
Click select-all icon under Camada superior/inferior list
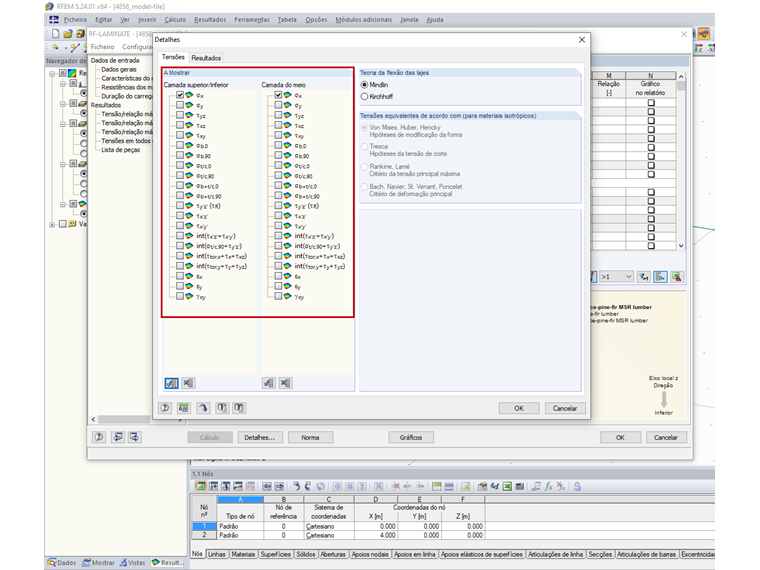pyautogui.click(x=172, y=383)
